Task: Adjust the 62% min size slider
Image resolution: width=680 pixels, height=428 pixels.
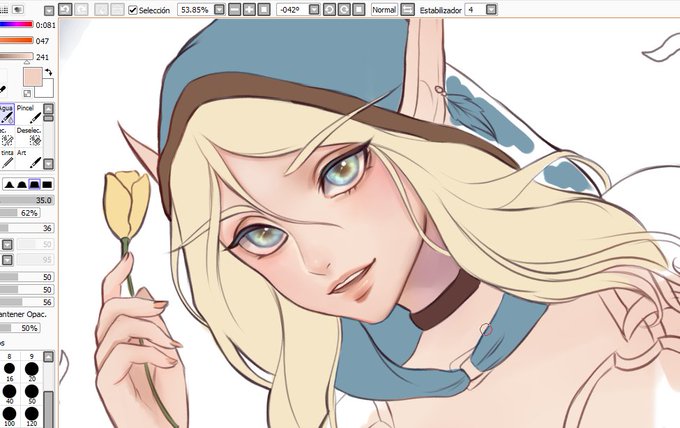Action: coord(20,213)
